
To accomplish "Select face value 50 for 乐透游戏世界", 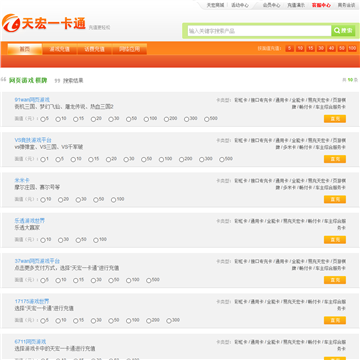I will pos(78,240).
